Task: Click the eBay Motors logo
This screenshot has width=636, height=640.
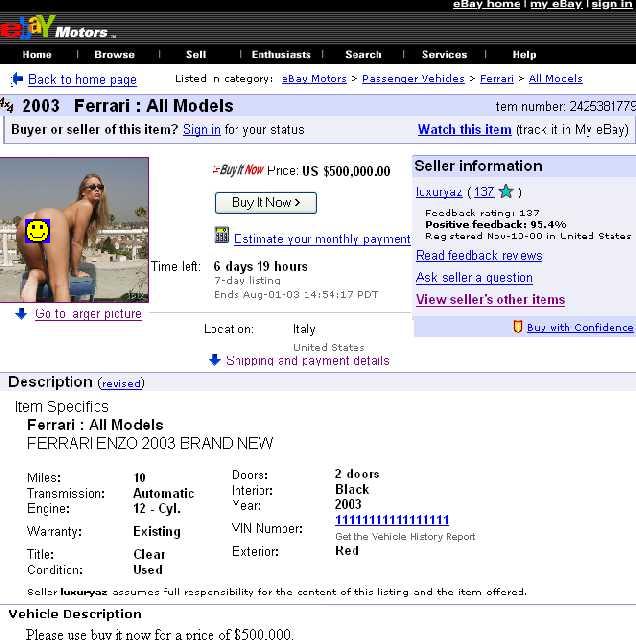Action: coord(57,28)
